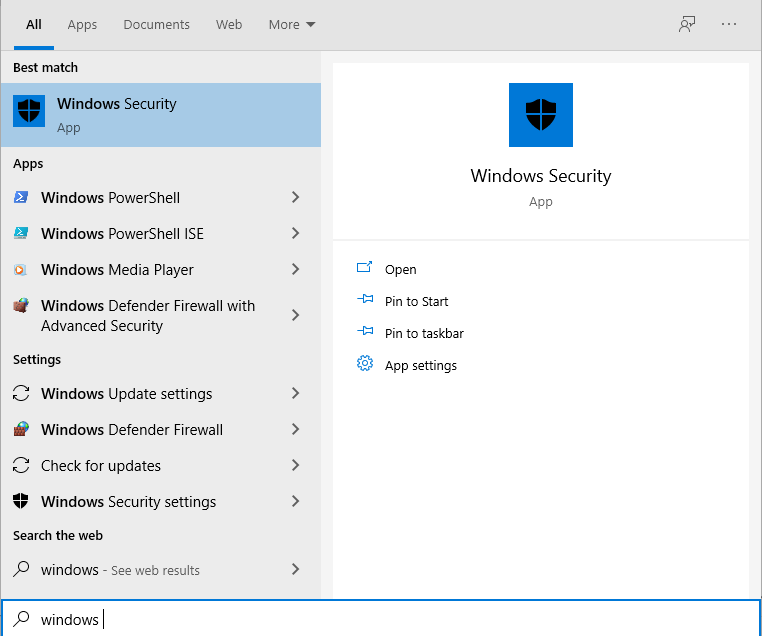Expand the Windows Security settings chevron
Viewport: 762px width, 636px height.
pyautogui.click(x=295, y=502)
